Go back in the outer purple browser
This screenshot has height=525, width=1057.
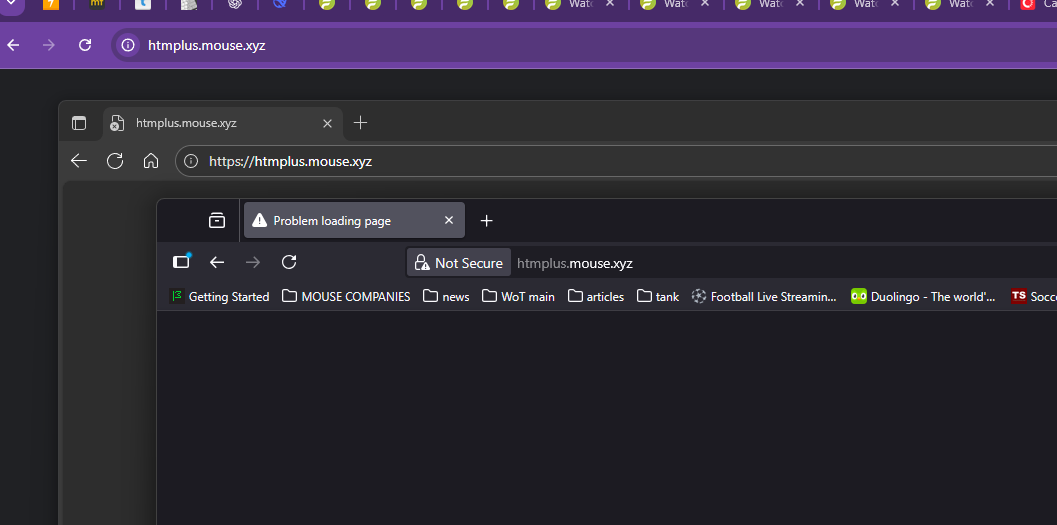(13, 45)
